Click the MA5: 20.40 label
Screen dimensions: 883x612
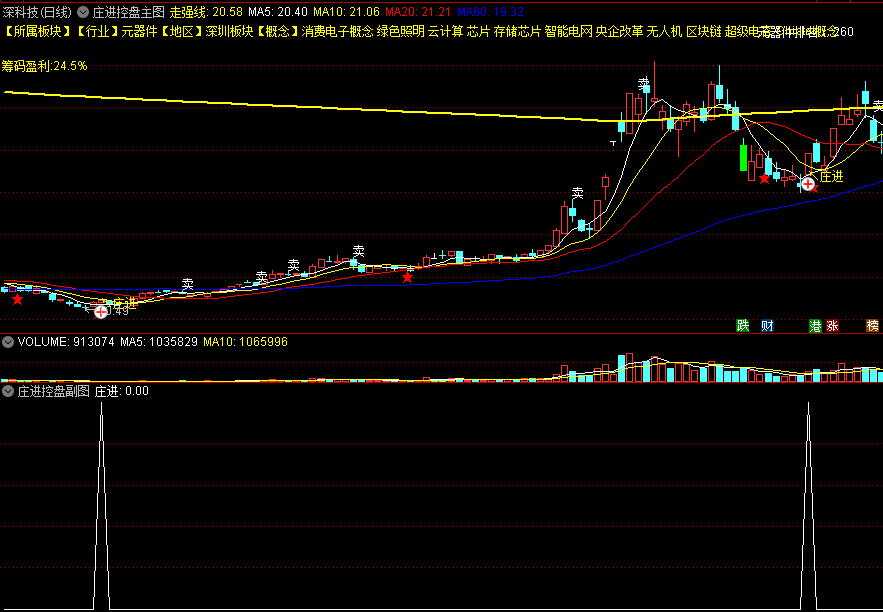pyautogui.click(x=278, y=12)
